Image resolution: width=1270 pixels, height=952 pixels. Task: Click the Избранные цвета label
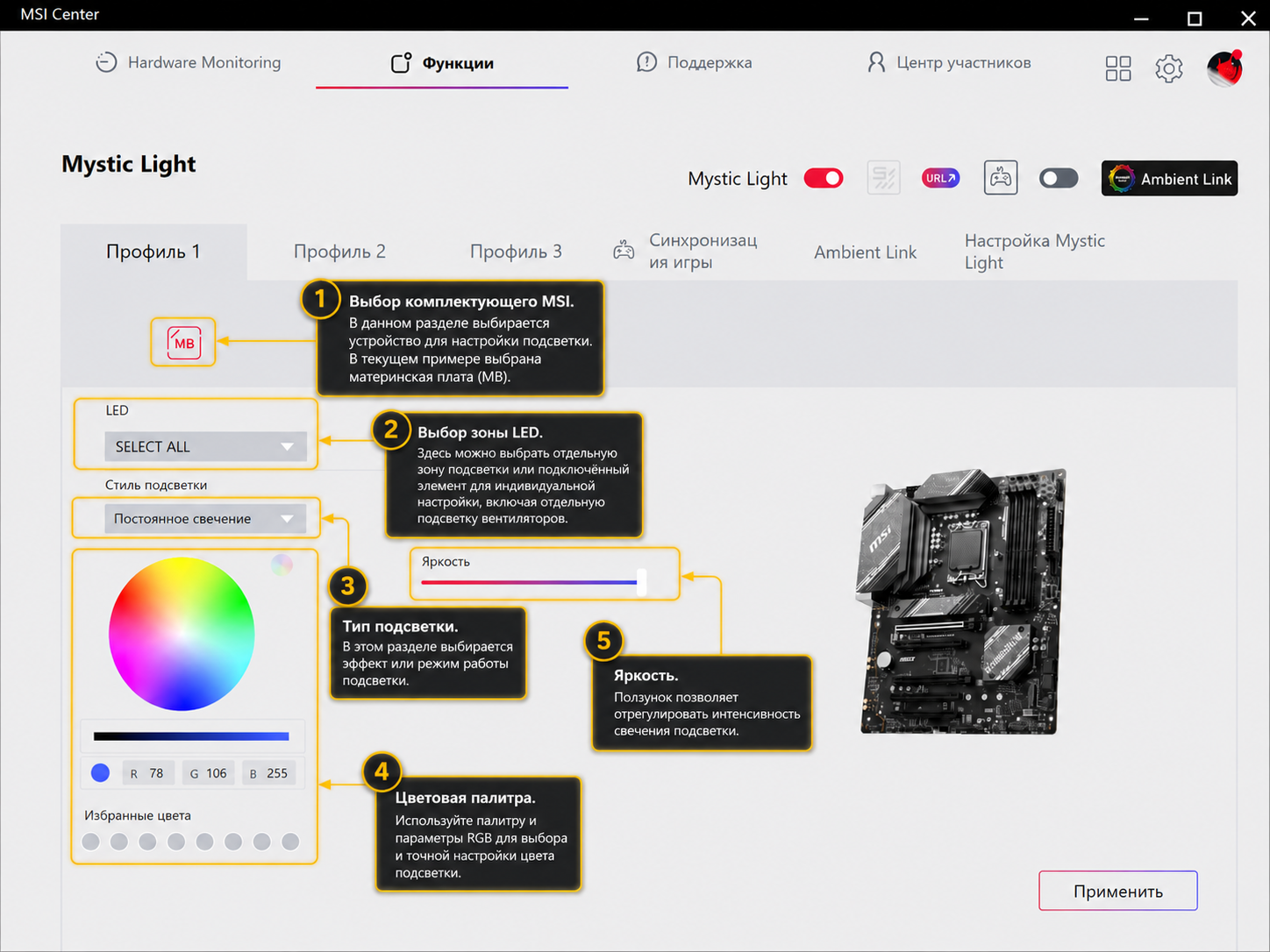(138, 815)
